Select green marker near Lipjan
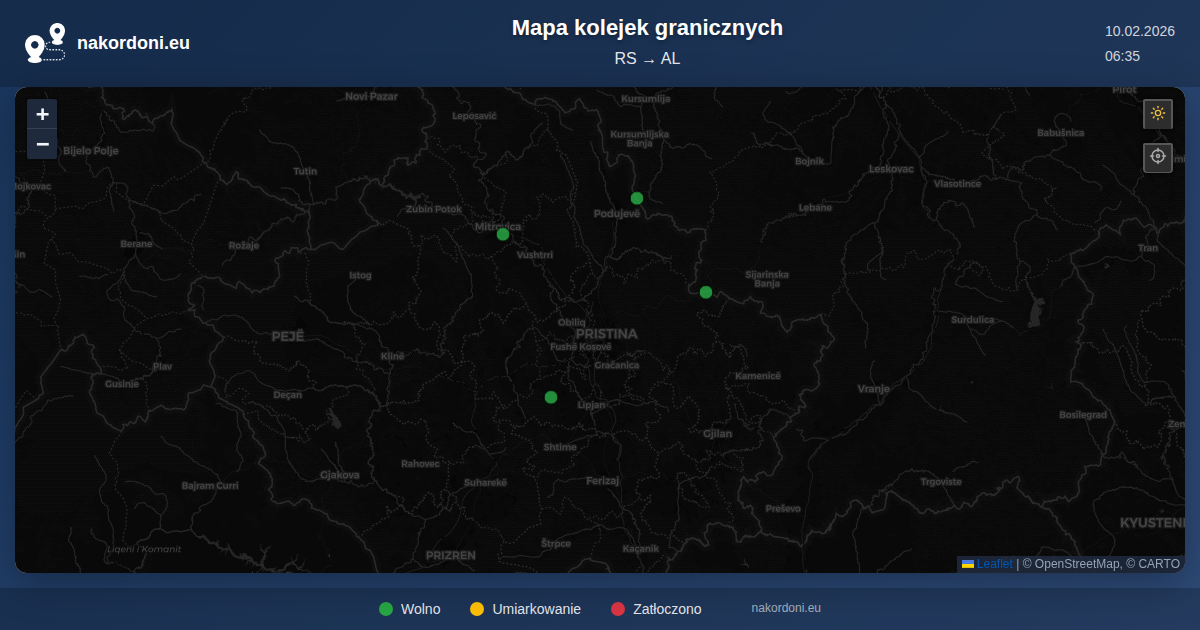 click(x=551, y=397)
